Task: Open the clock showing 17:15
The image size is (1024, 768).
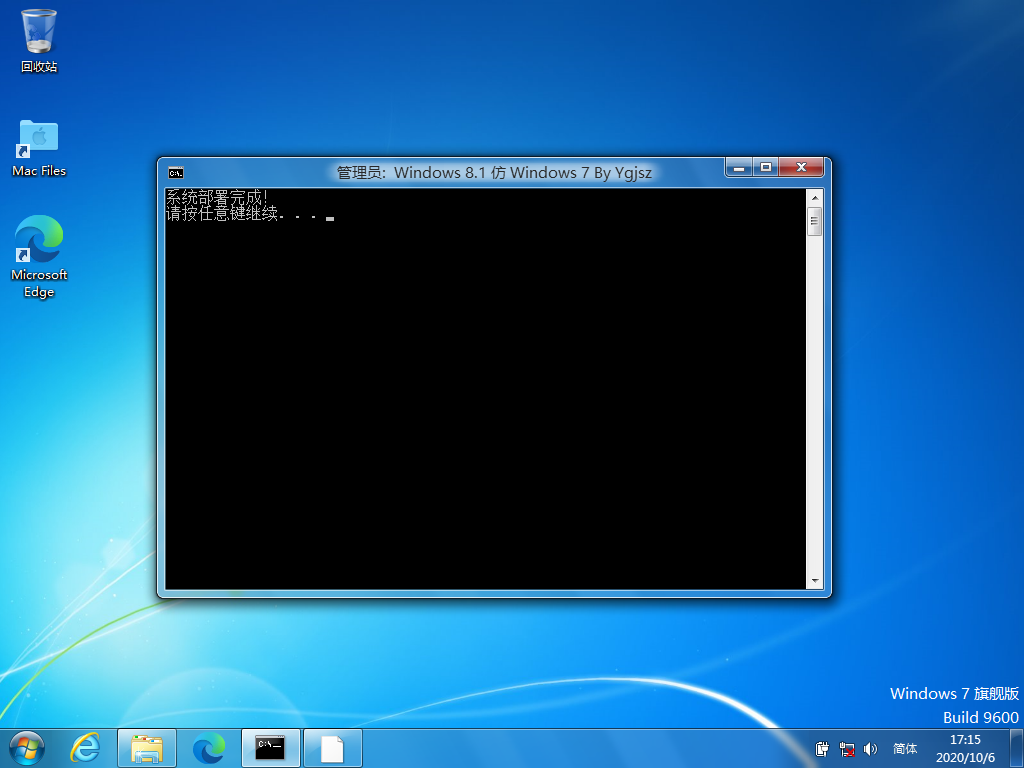Action: 965,749
